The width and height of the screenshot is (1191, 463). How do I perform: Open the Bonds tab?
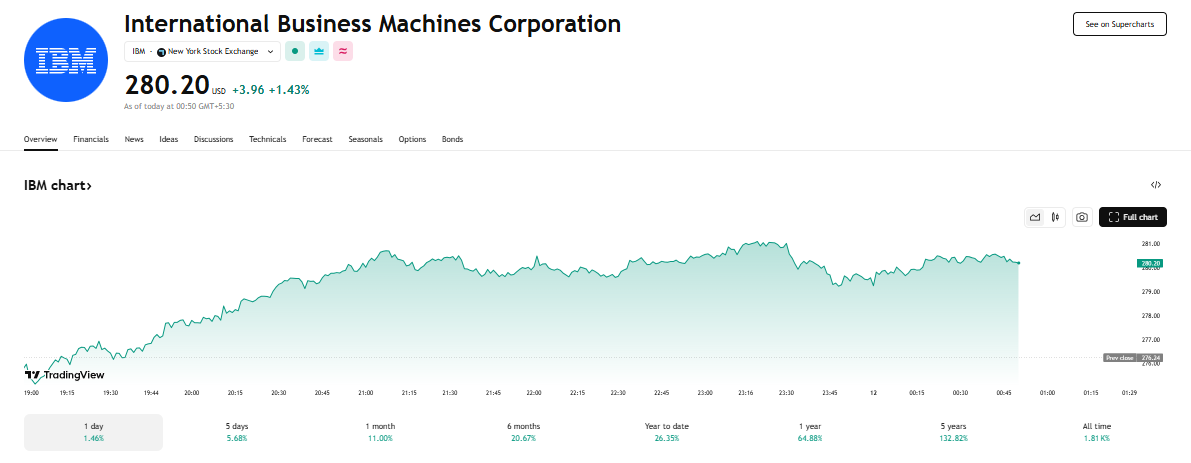[x=453, y=140]
